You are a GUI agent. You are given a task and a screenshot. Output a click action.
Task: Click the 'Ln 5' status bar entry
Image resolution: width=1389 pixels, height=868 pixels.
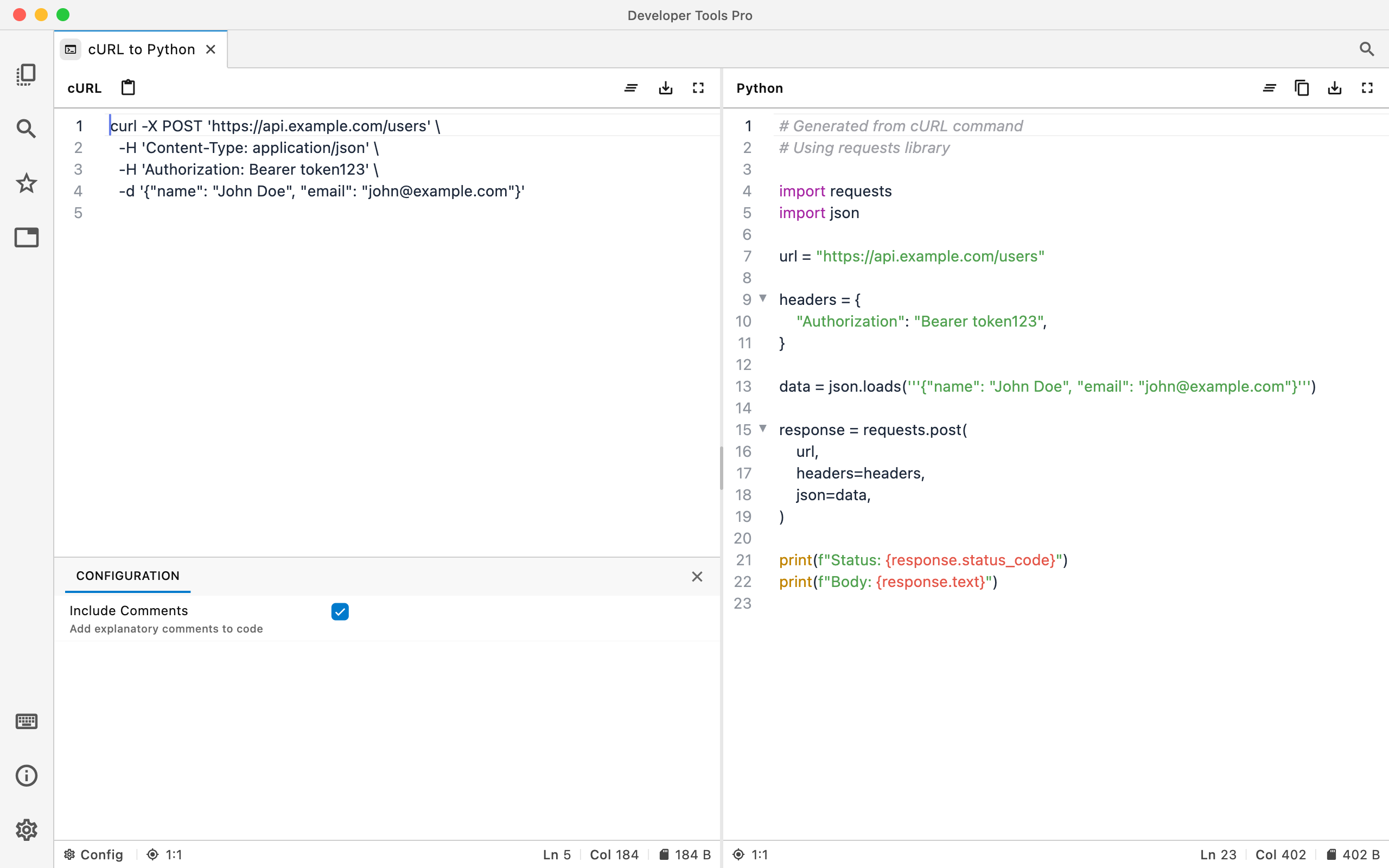pyautogui.click(x=557, y=854)
